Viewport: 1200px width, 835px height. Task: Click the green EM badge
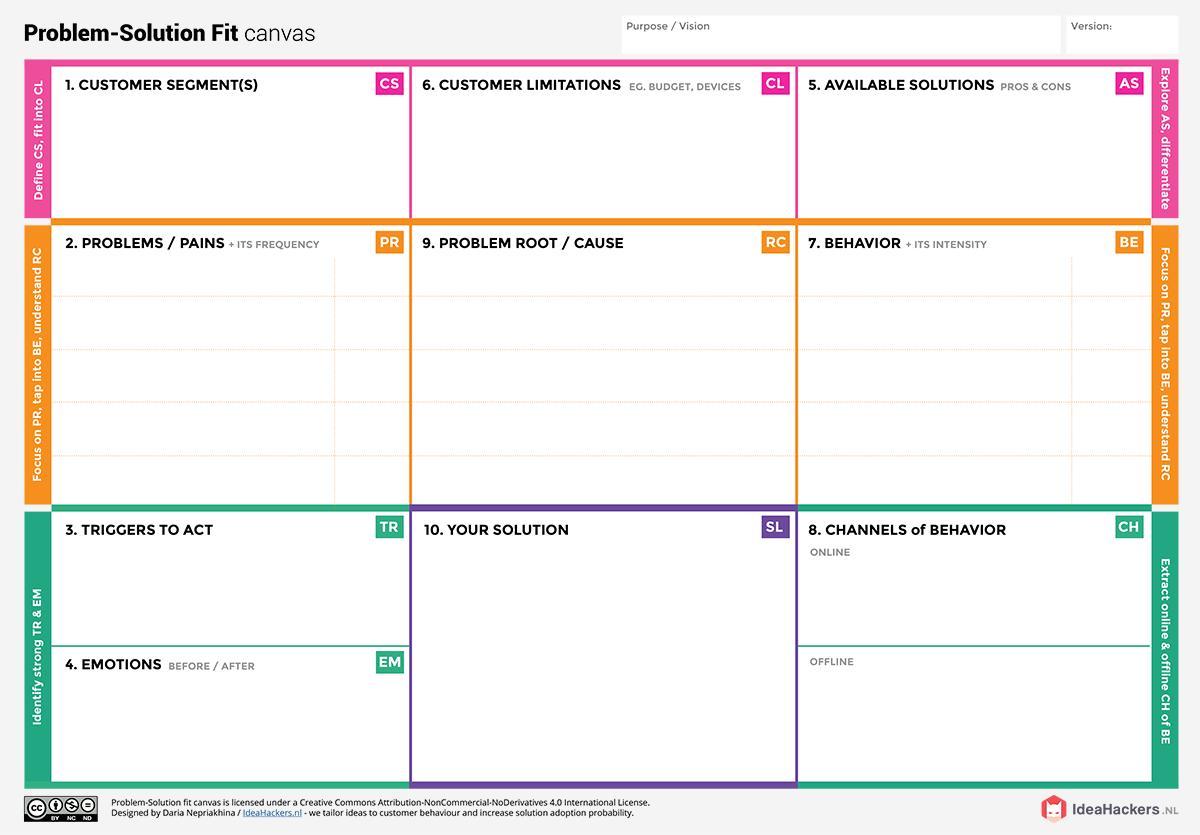coord(390,662)
